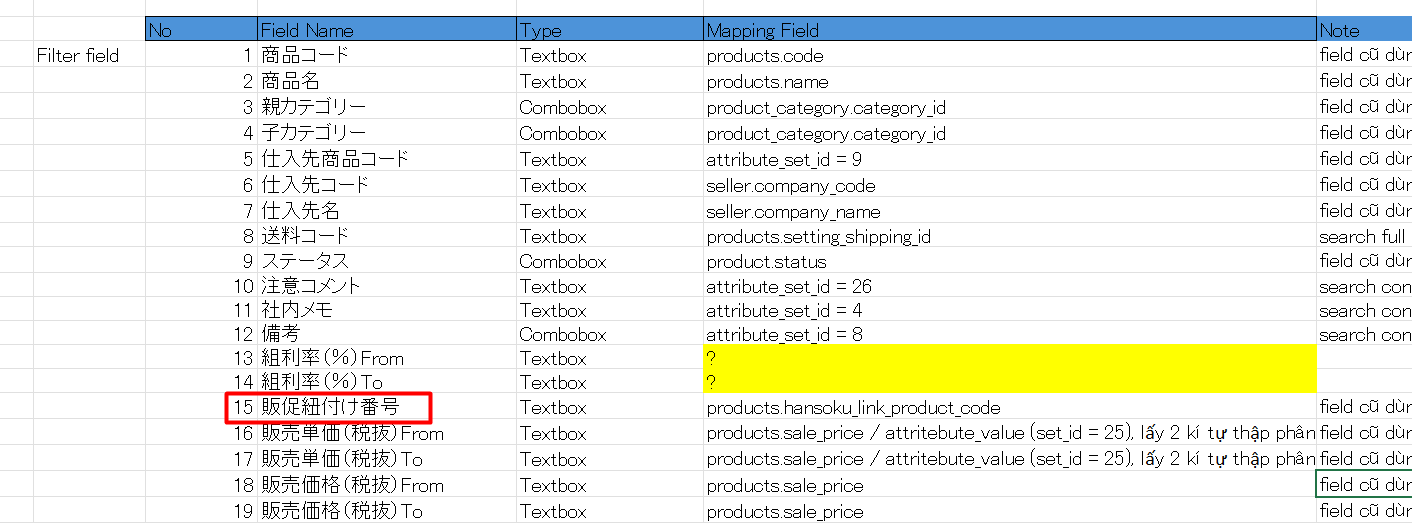1412x523 pixels.
Task: Select the 商品コード field name cell
Action: (386, 56)
